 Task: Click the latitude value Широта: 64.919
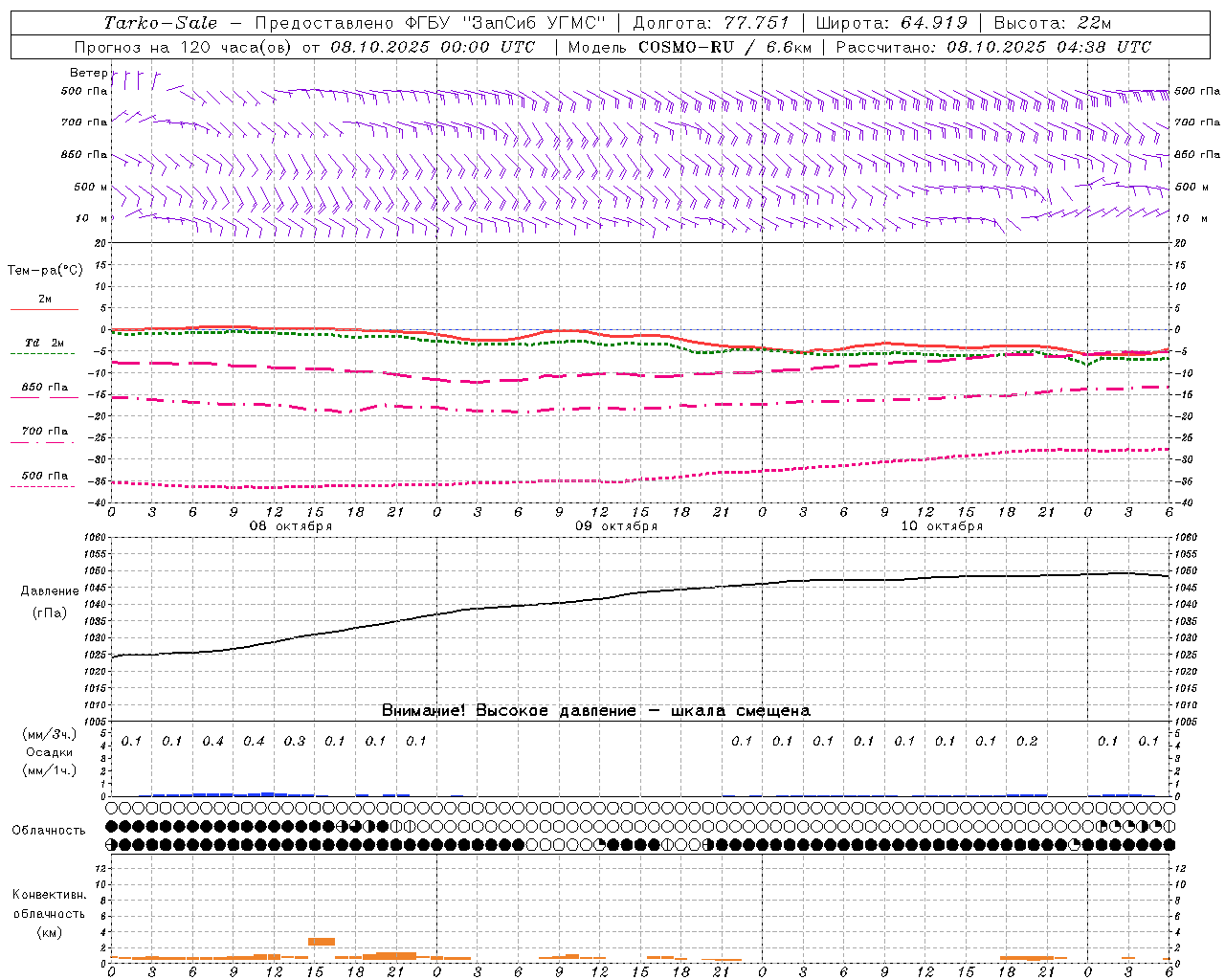point(892,23)
